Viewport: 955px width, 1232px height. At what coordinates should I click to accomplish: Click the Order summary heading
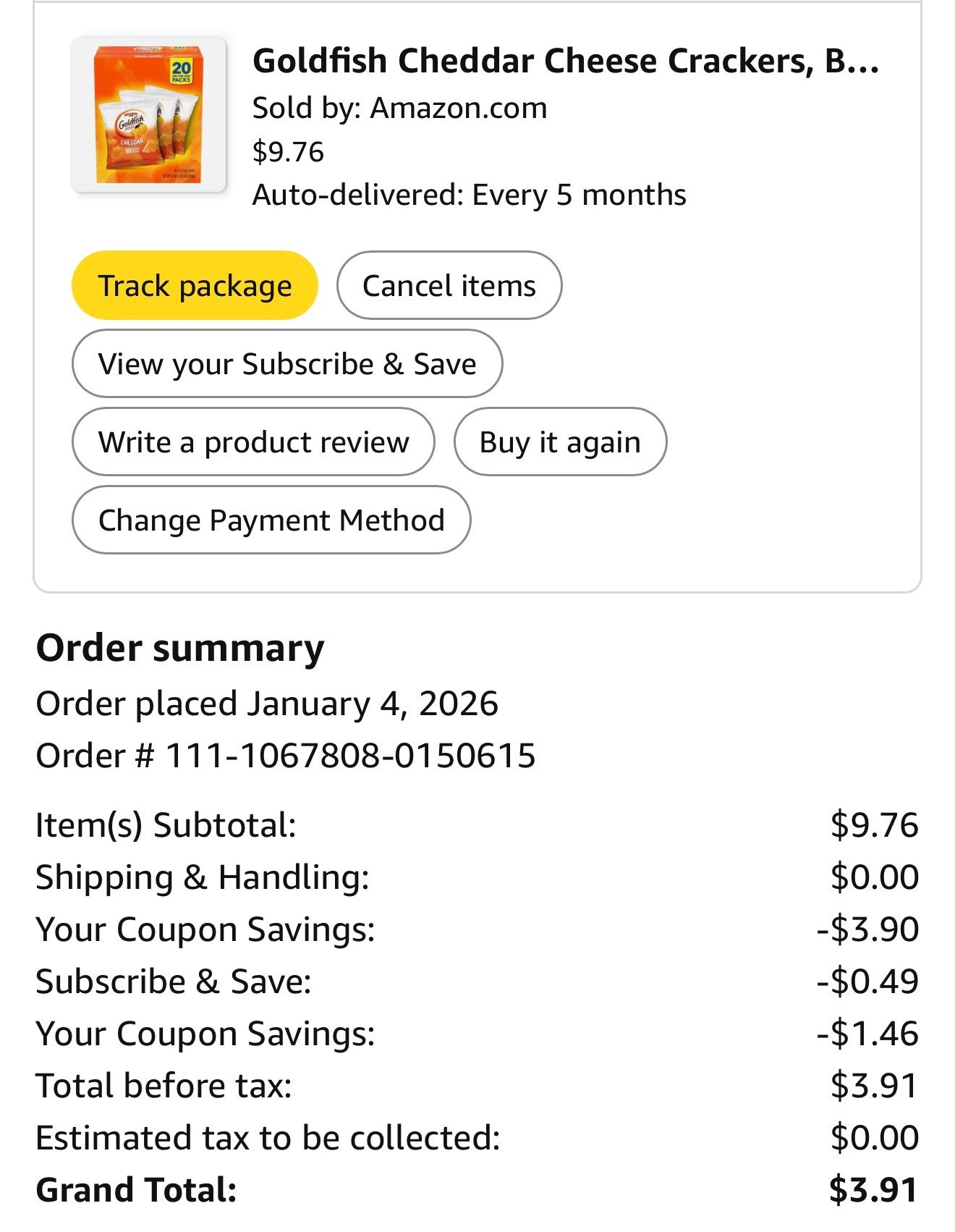tap(181, 649)
